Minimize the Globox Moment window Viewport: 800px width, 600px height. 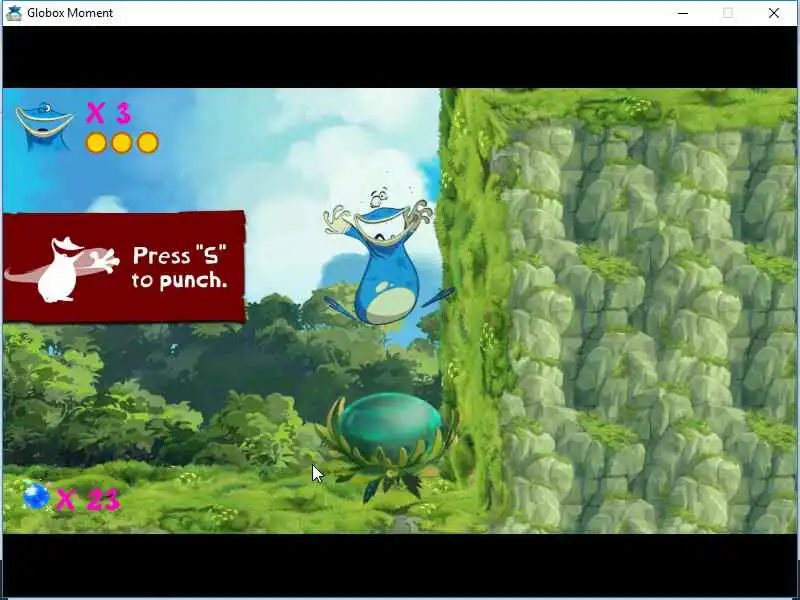pyautogui.click(x=683, y=13)
